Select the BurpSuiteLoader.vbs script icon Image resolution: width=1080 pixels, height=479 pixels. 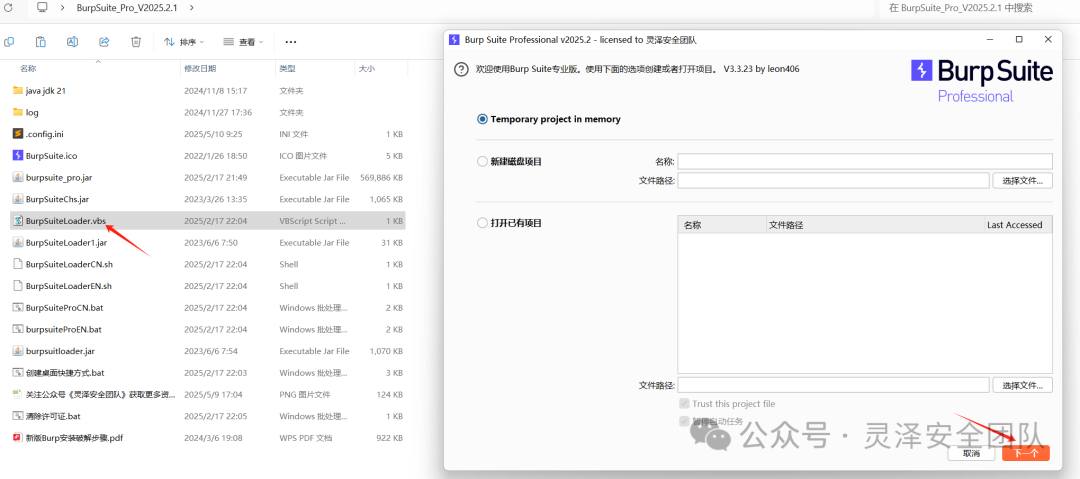[x=18, y=221]
